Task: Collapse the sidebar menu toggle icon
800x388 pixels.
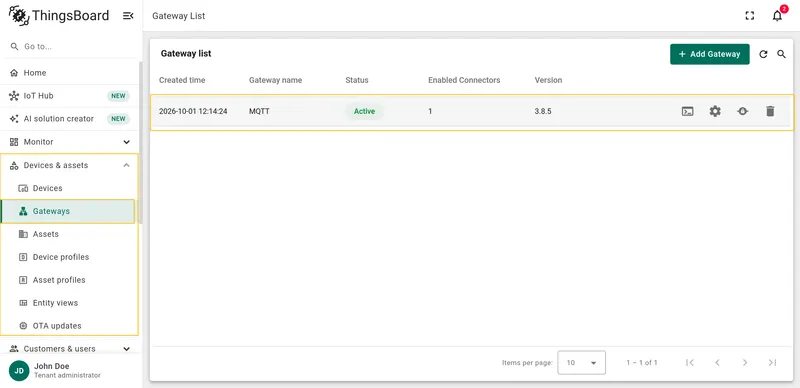Action: 128,16
